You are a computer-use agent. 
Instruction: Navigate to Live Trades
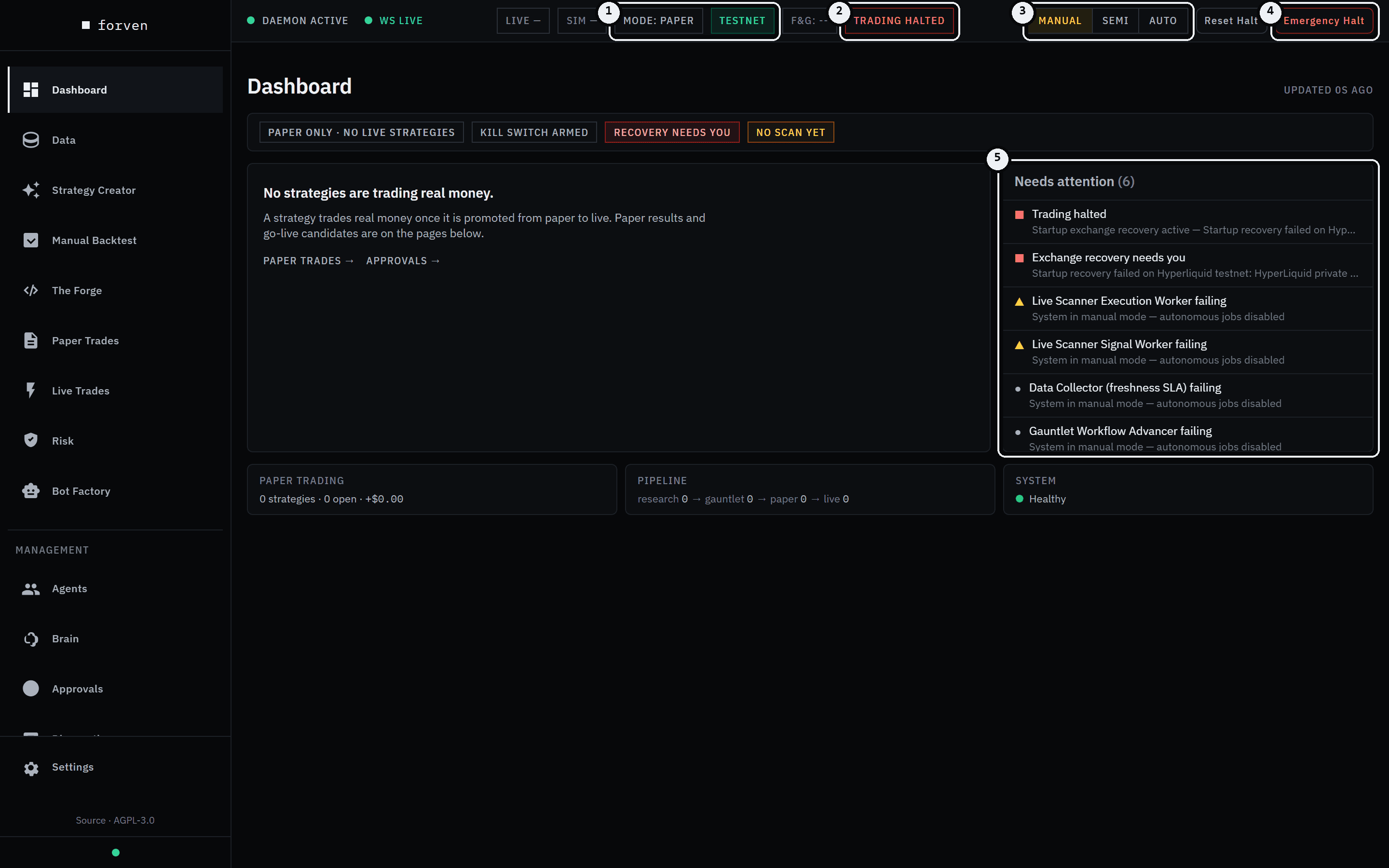point(115,391)
